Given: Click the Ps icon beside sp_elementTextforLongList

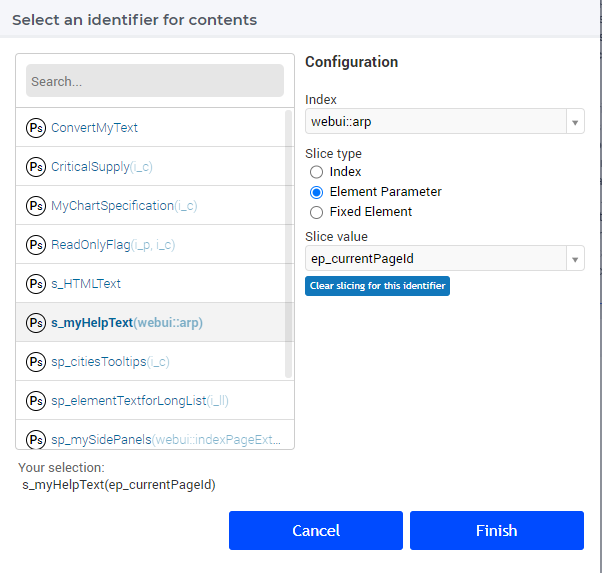Looking at the screenshot, I should 36,401.
